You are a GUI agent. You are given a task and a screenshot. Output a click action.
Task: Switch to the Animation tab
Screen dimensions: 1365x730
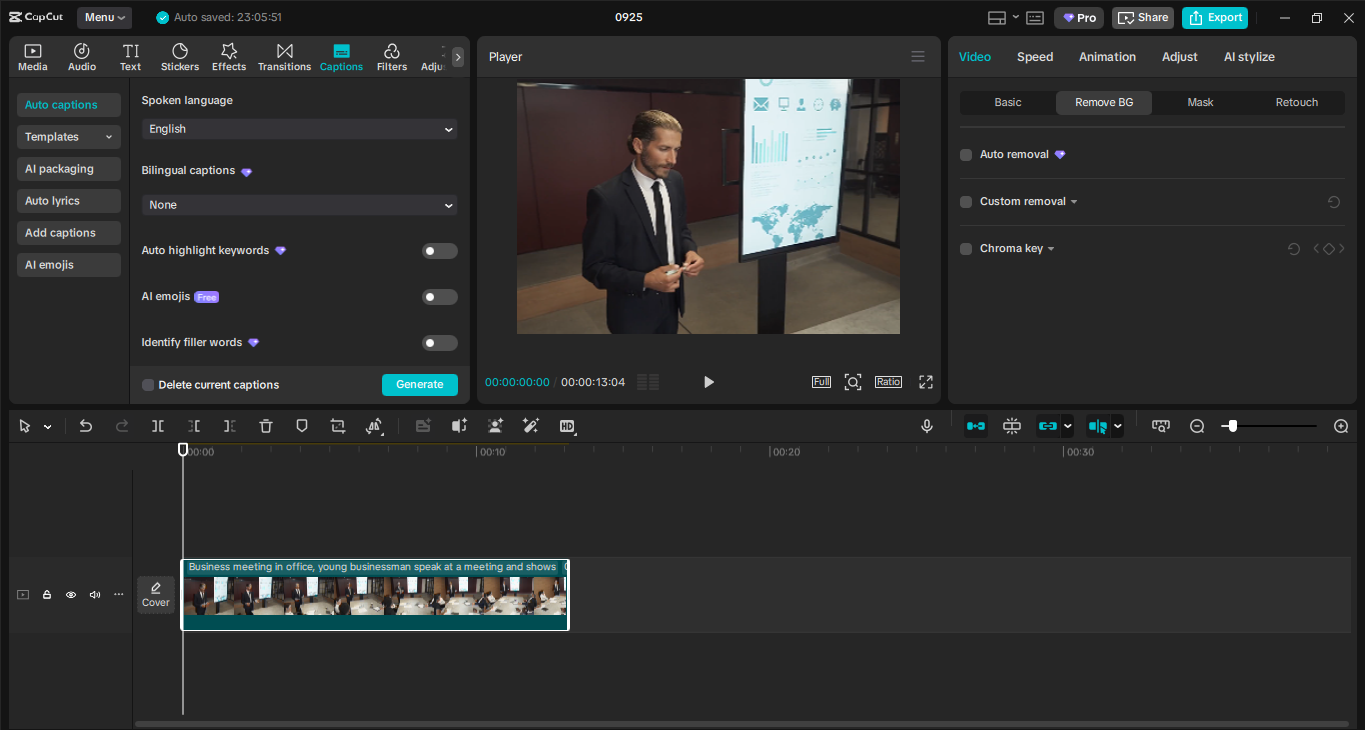coord(1107,57)
